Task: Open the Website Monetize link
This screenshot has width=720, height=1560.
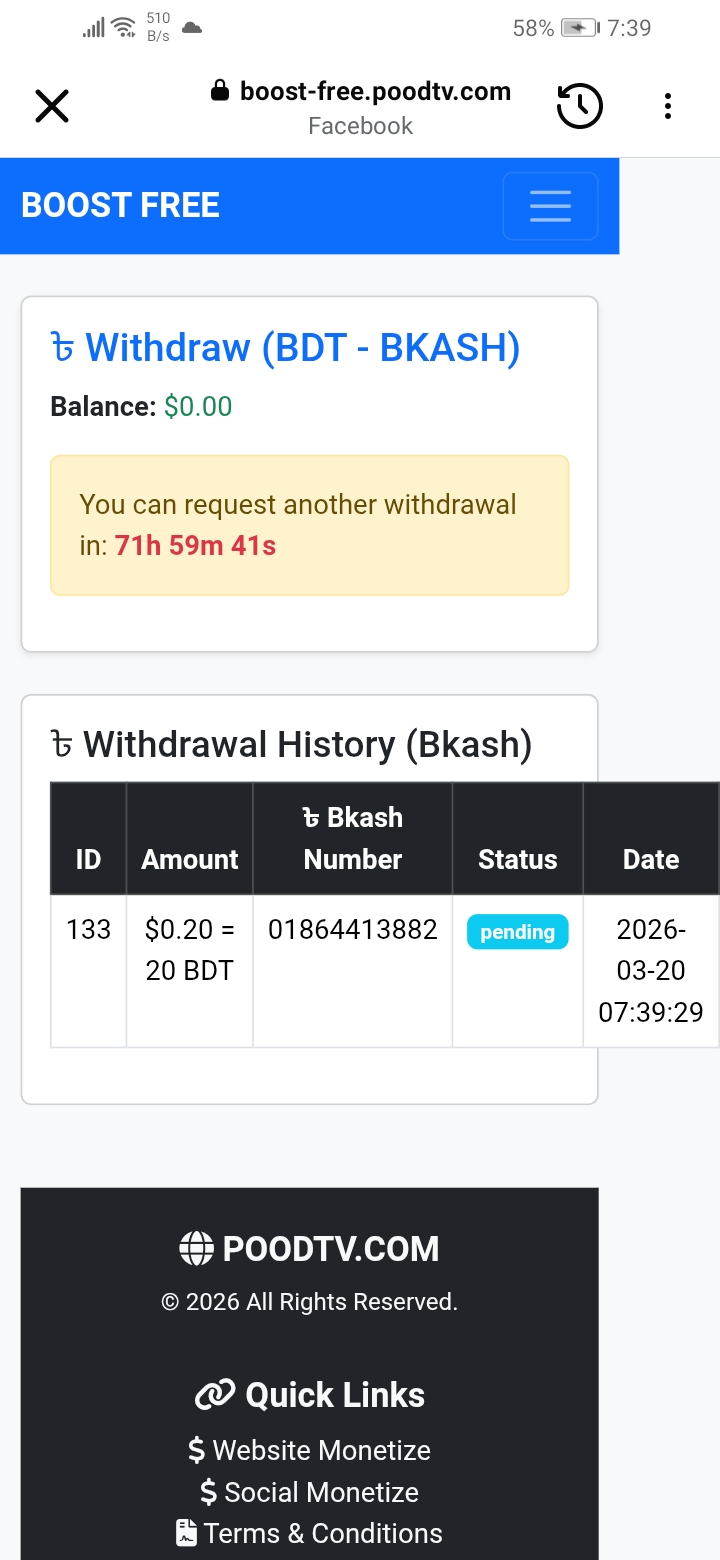Action: (x=309, y=1450)
